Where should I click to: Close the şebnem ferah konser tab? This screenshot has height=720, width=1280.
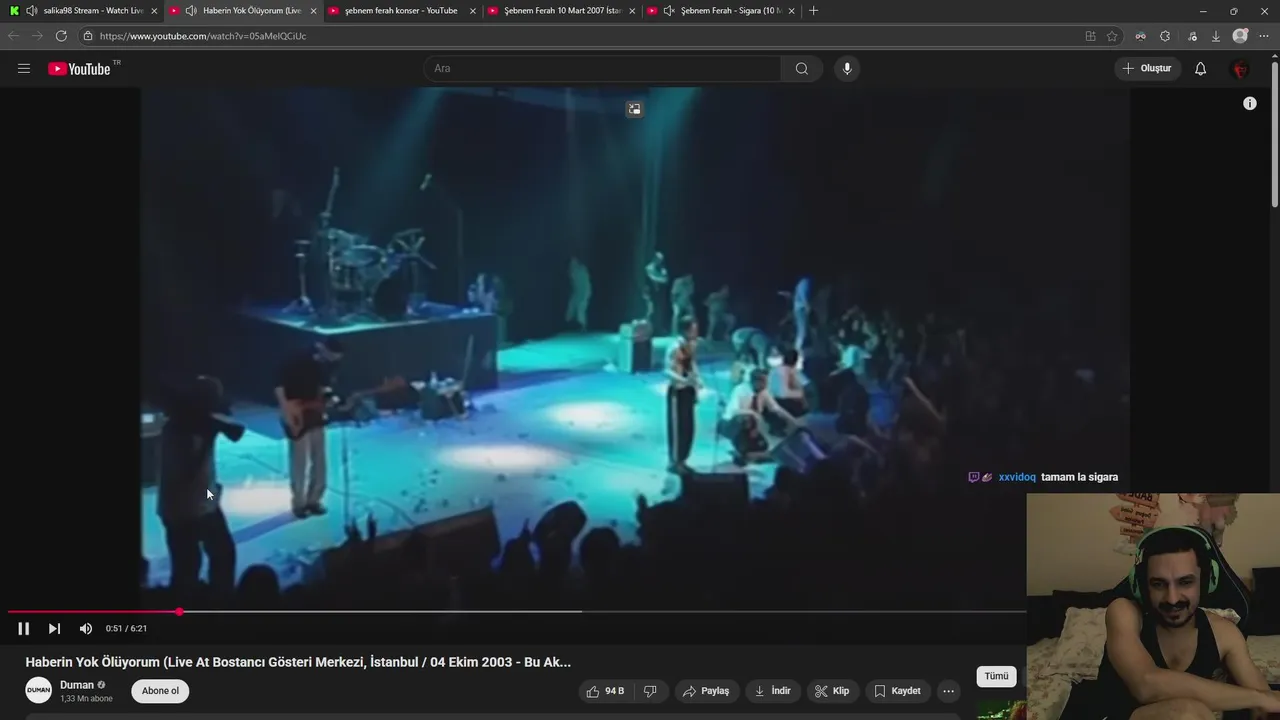click(473, 11)
